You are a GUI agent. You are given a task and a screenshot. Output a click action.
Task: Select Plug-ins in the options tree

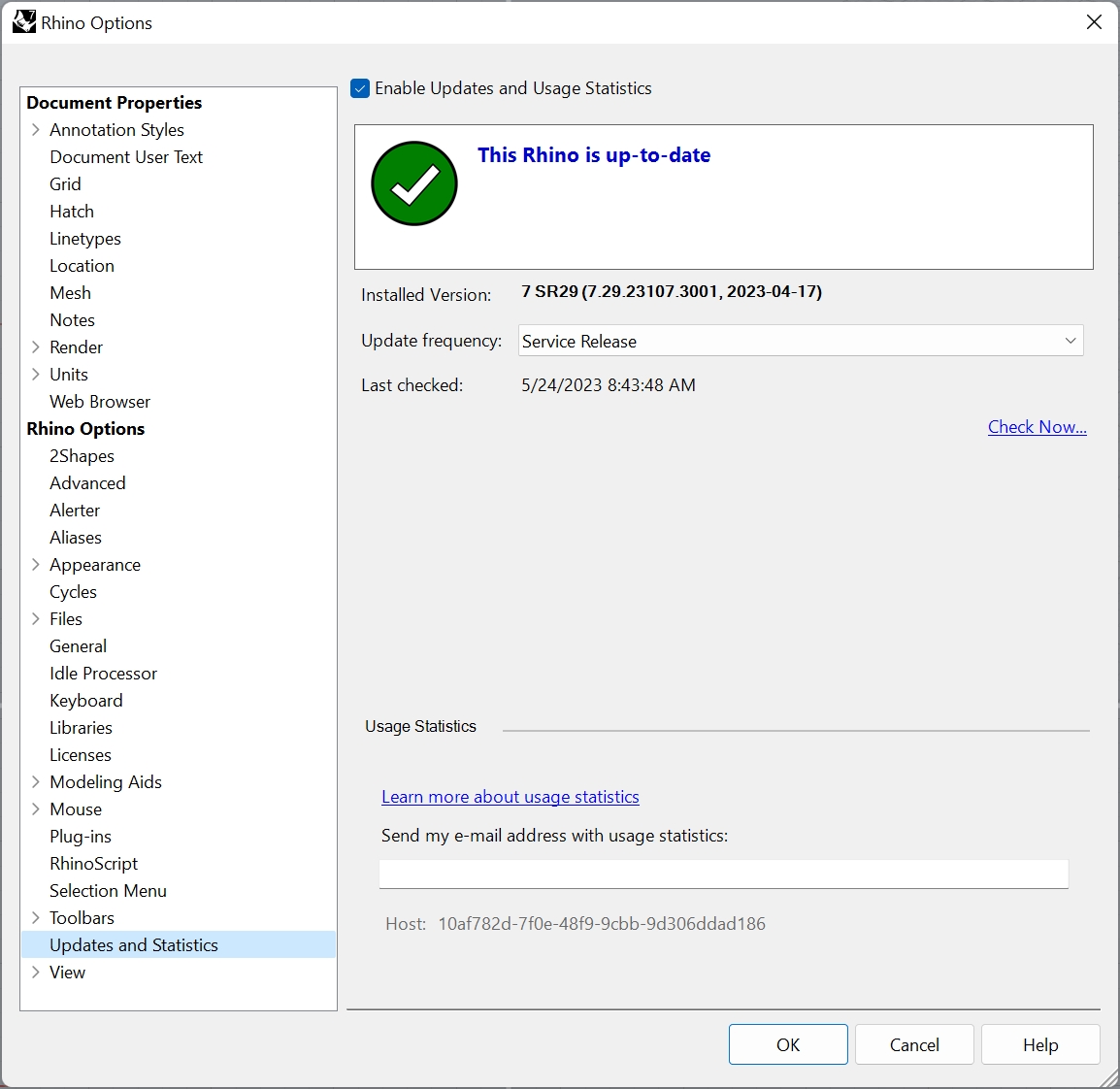pyautogui.click(x=81, y=837)
